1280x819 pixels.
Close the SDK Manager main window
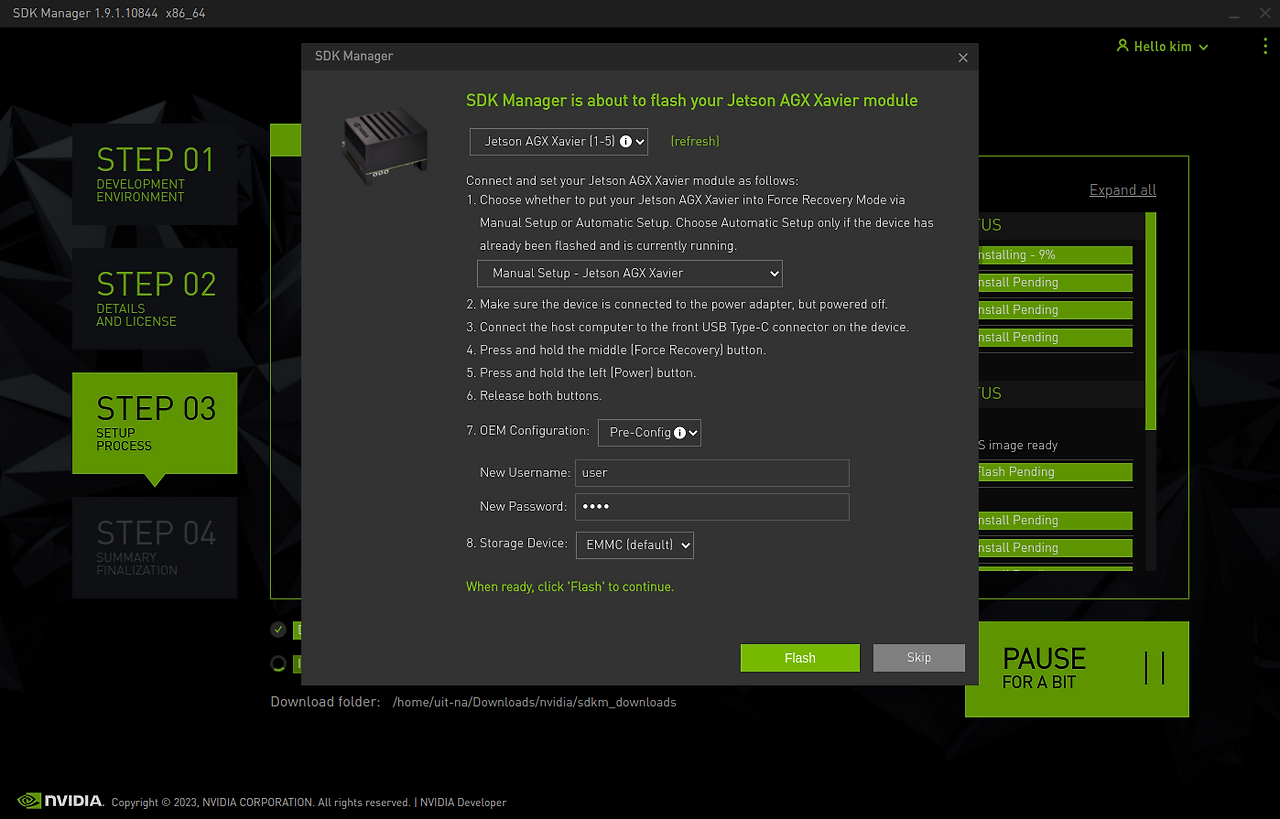coord(1263,13)
